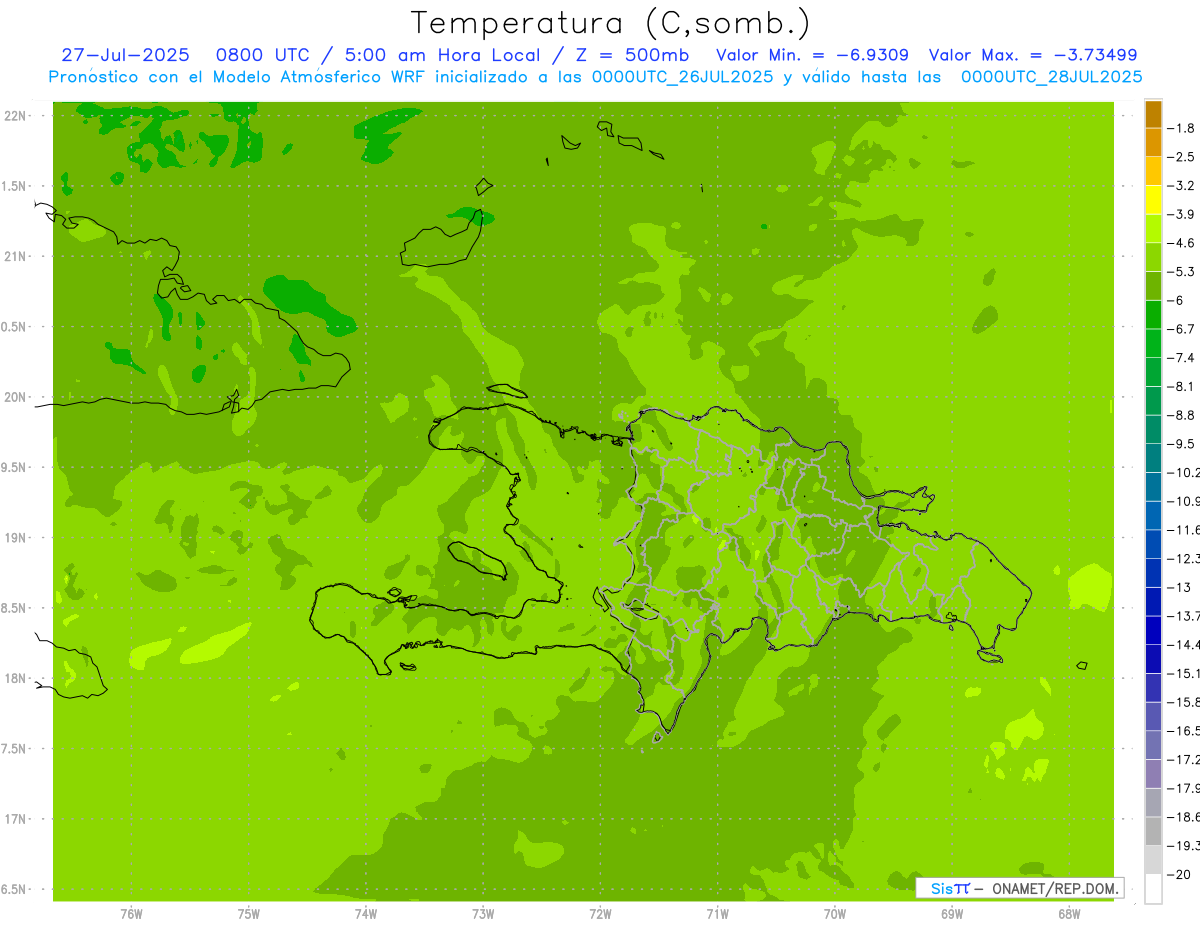Click the "17N" latitude axis label

[x=14, y=819]
